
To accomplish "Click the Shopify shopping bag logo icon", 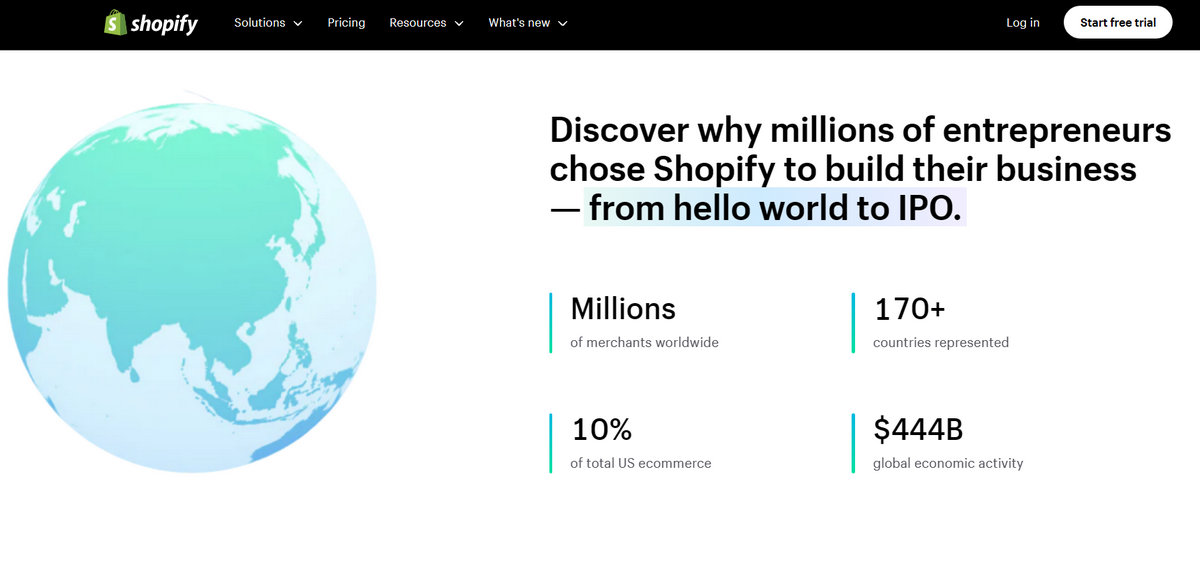I will point(115,22).
